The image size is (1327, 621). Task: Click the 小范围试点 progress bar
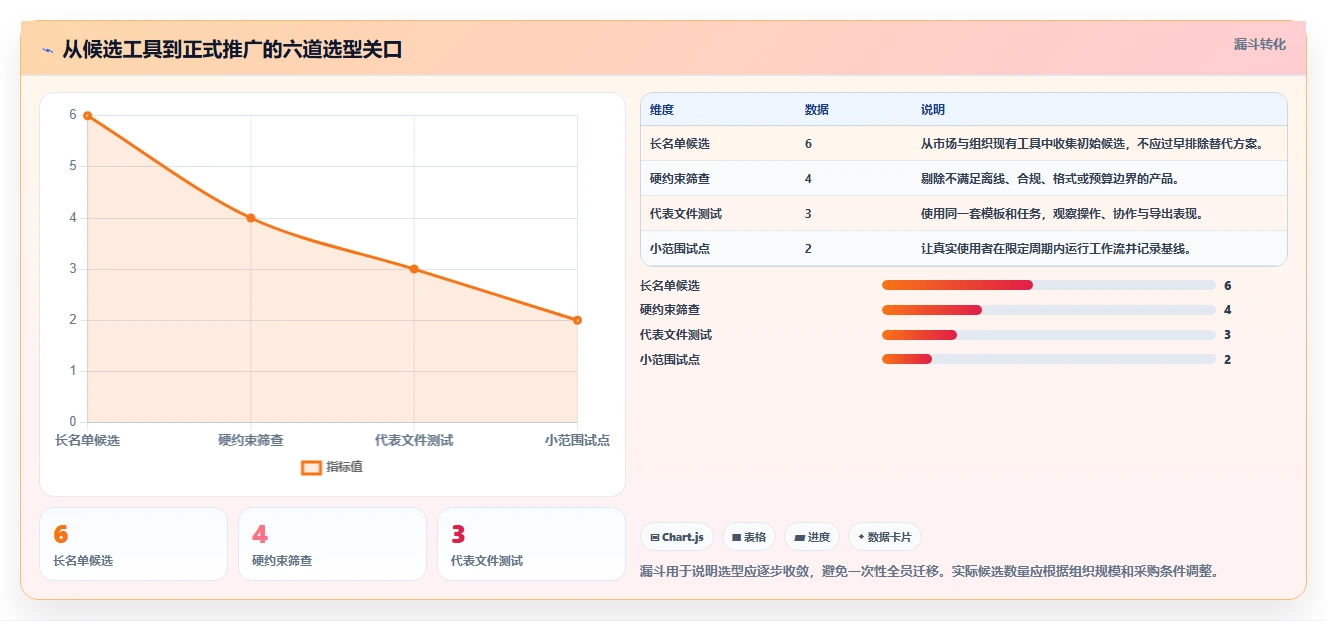pyautogui.click(x=1048, y=359)
